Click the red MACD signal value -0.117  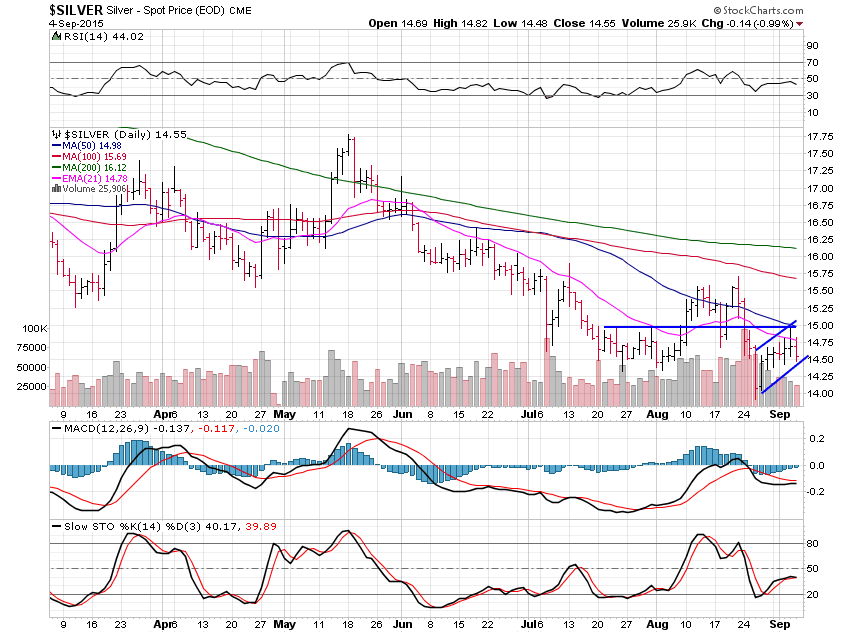(217, 429)
